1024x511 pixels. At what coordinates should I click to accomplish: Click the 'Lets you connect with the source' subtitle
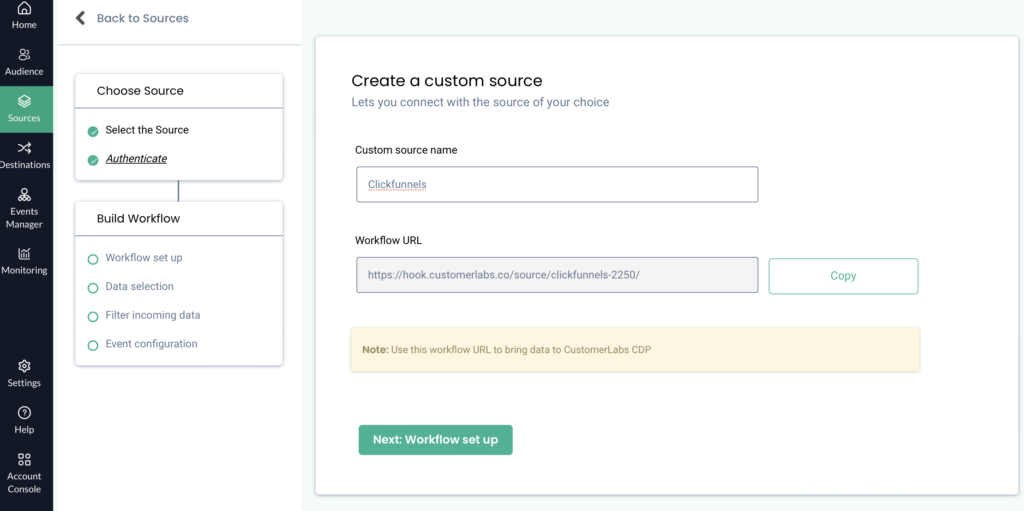coord(480,103)
